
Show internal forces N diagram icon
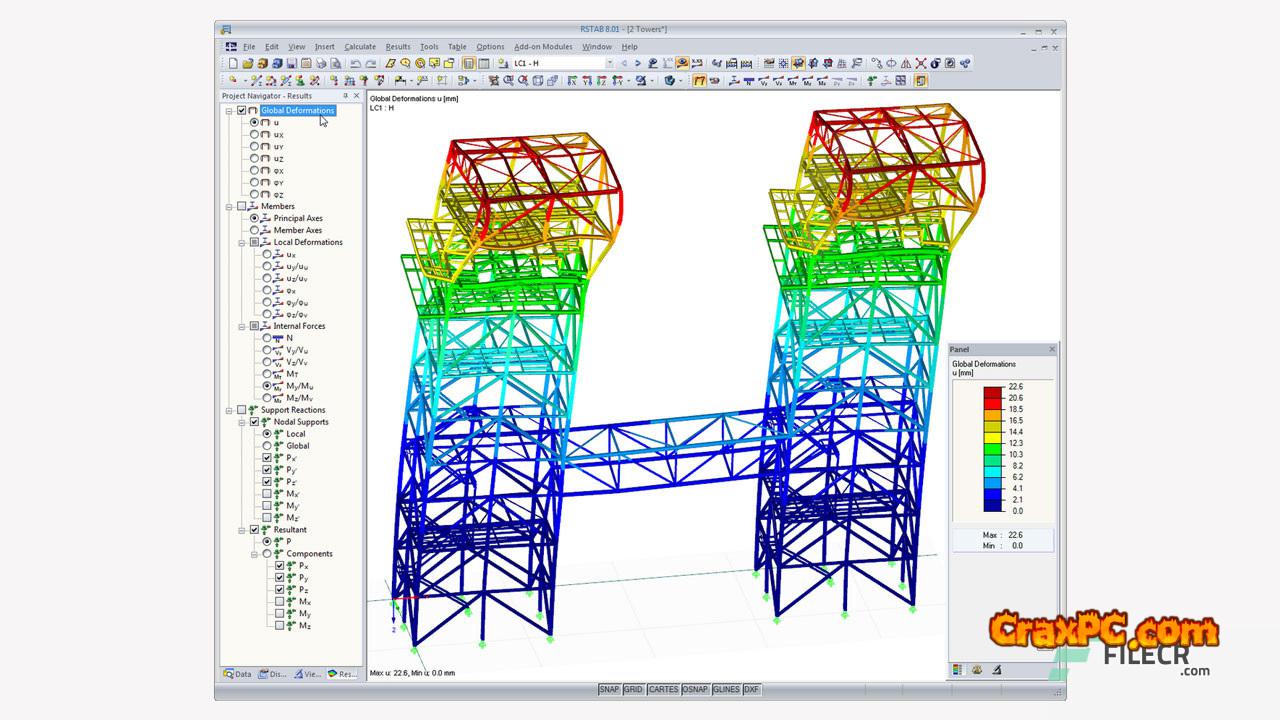coord(748,81)
